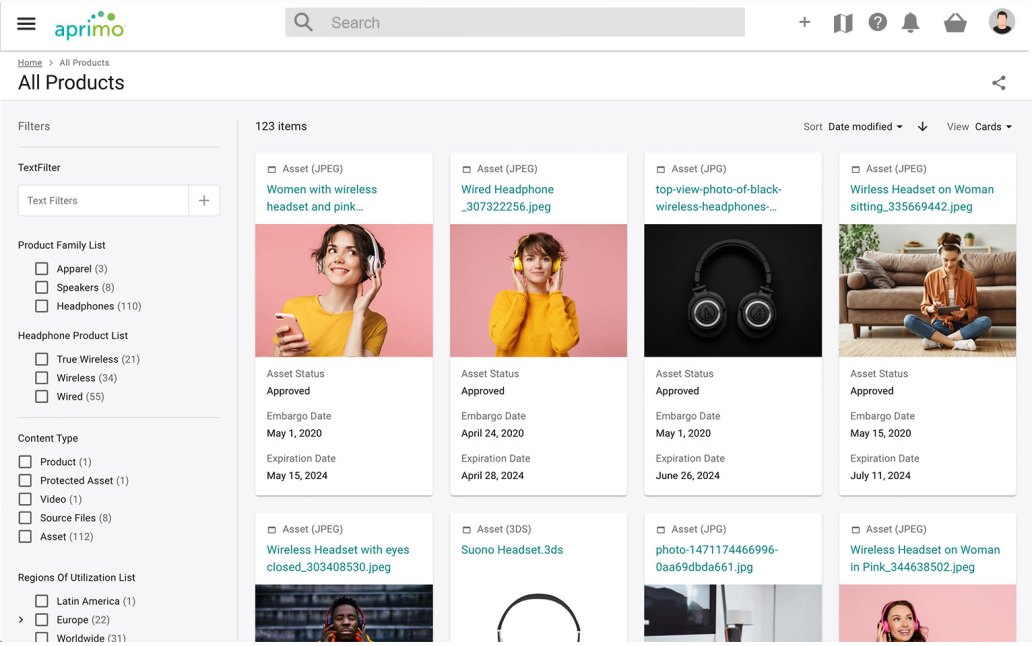1032x646 pixels.
Task: Toggle the sort direction arrow
Action: pos(922,127)
